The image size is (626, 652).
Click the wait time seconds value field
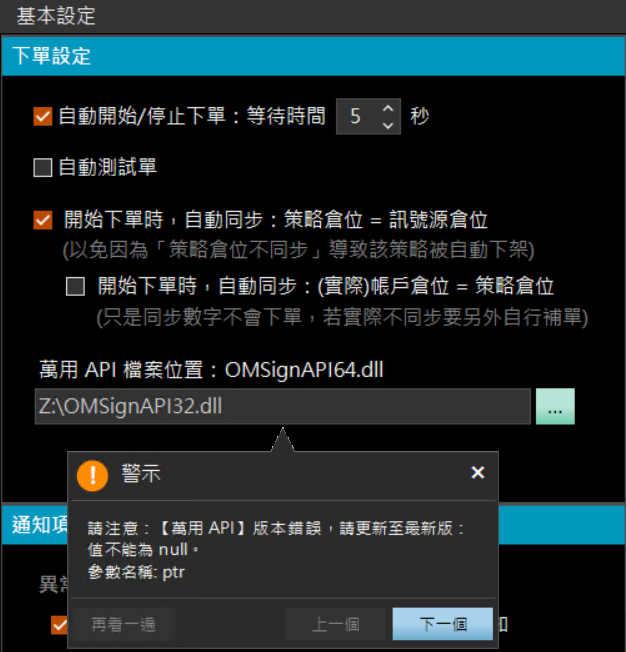click(x=357, y=116)
